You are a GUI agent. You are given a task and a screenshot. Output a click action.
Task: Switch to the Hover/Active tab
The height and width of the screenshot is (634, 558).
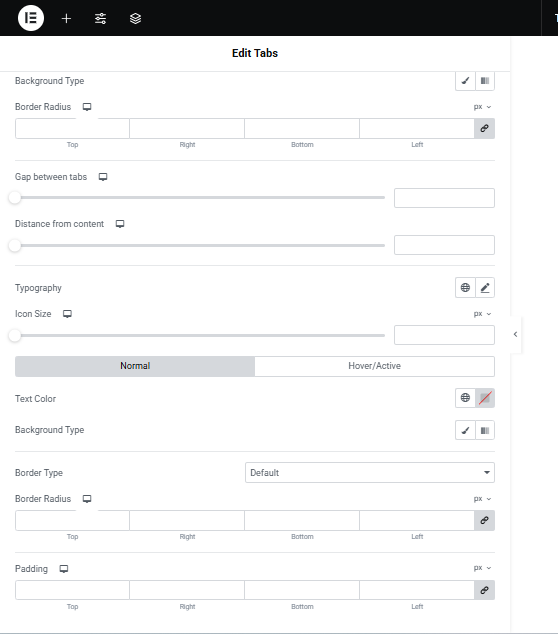pos(374,366)
